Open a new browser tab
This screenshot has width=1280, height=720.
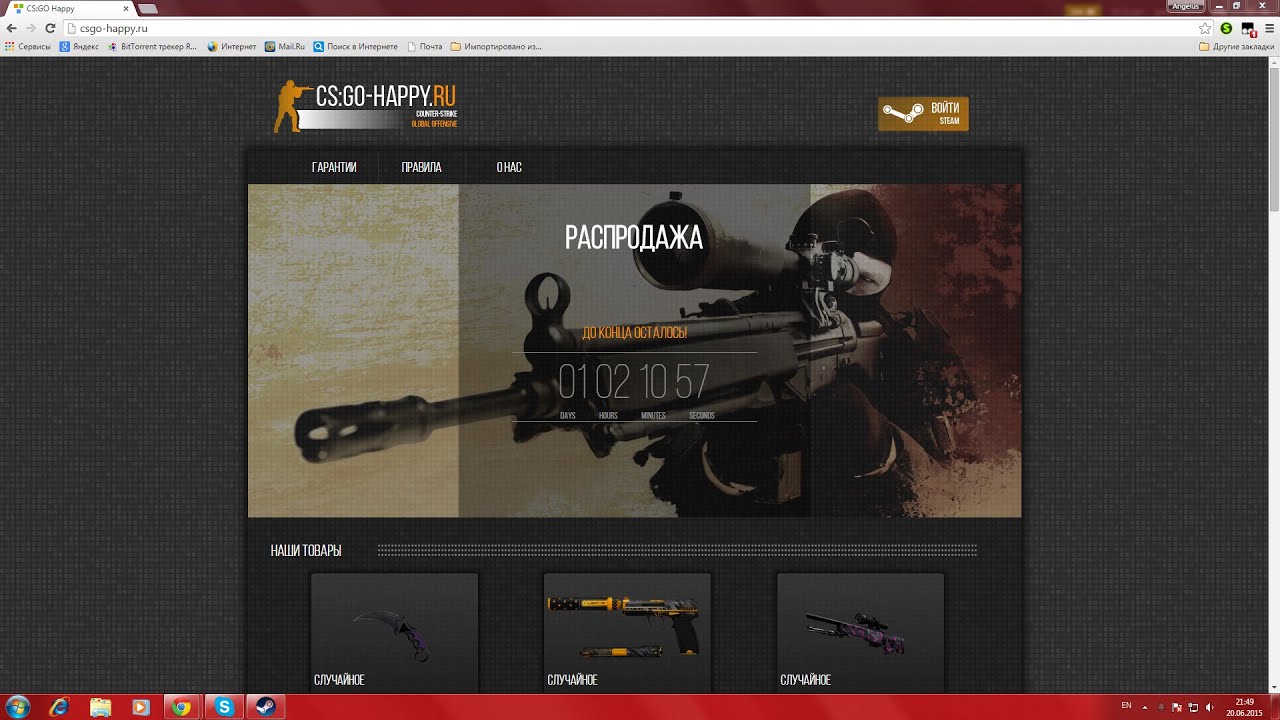pyautogui.click(x=147, y=8)
